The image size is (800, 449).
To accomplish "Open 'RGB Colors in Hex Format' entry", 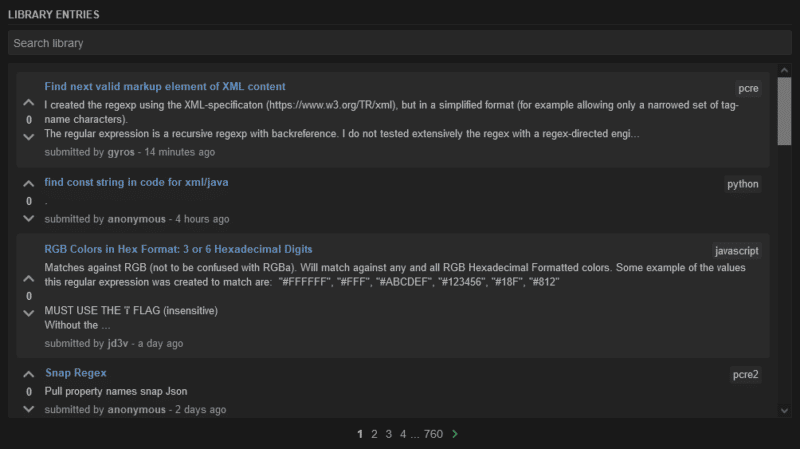I will (178, 249).
